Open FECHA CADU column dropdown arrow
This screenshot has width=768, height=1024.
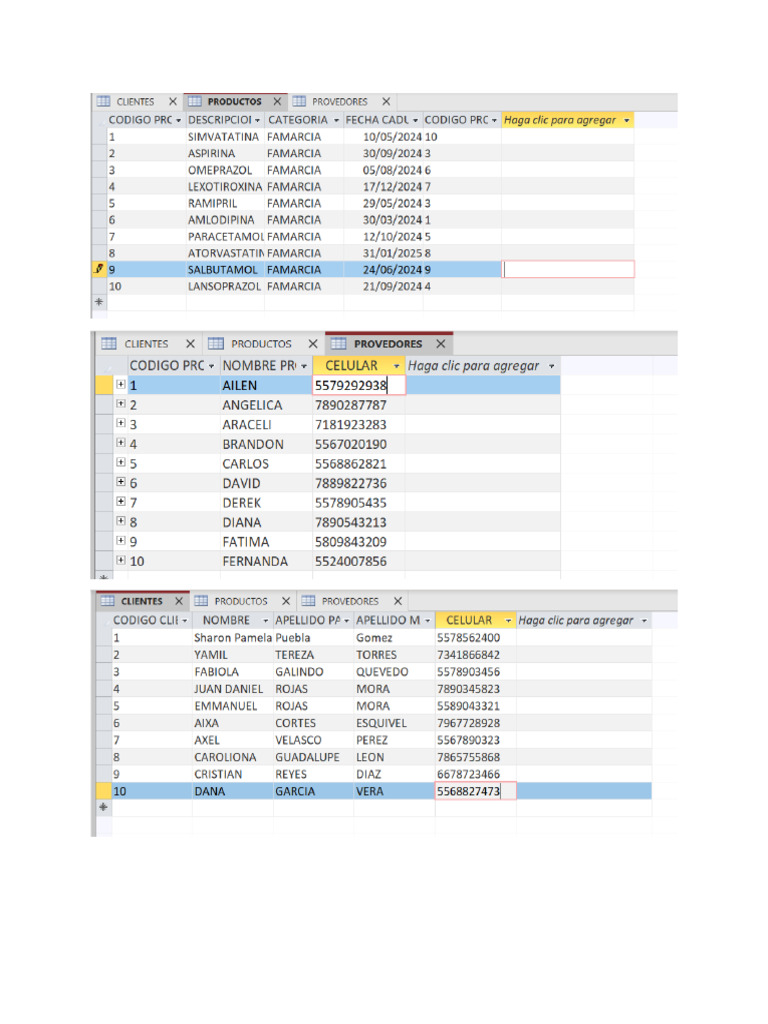(415, 121)
